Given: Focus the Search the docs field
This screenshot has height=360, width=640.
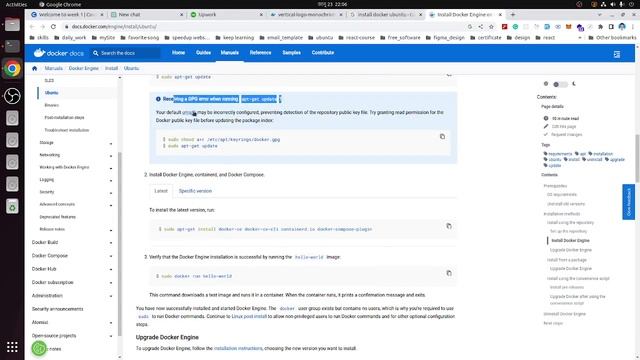Looking at the screenshot, I should point(126,53).
